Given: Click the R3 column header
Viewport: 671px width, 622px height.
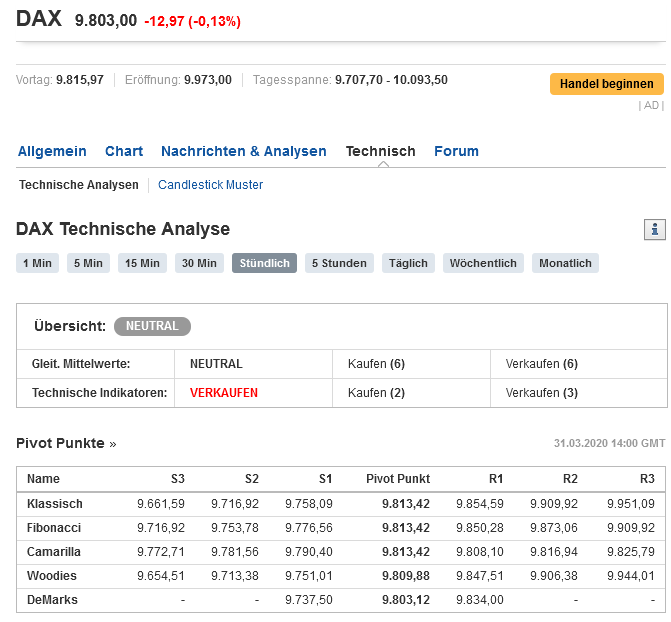Looking at the screenshot, I should click(x=647, y=479).
